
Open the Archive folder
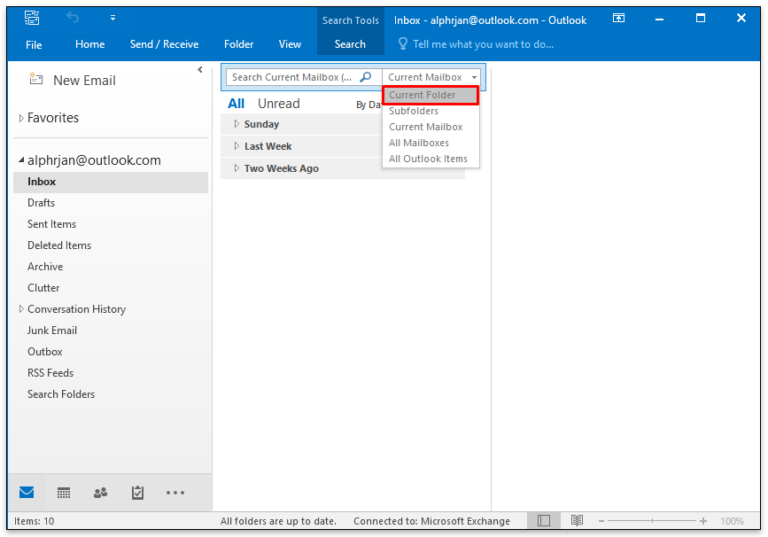pos(45,267)
